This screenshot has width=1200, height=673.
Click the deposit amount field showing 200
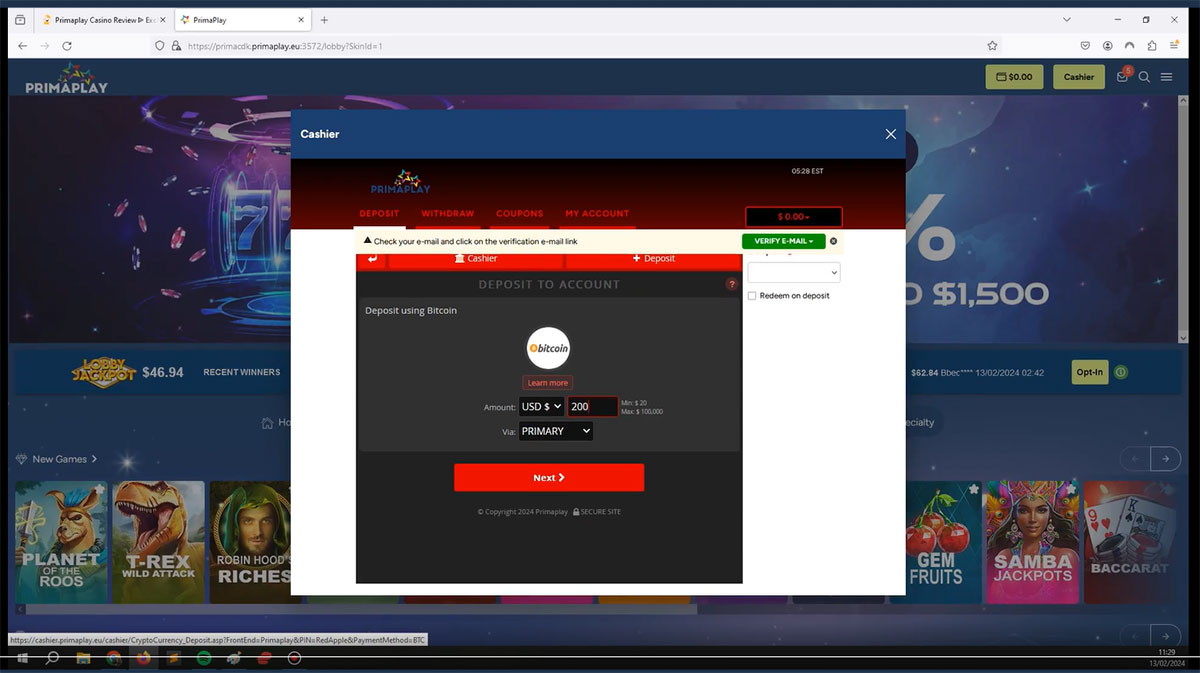click(x=592, y=407)
